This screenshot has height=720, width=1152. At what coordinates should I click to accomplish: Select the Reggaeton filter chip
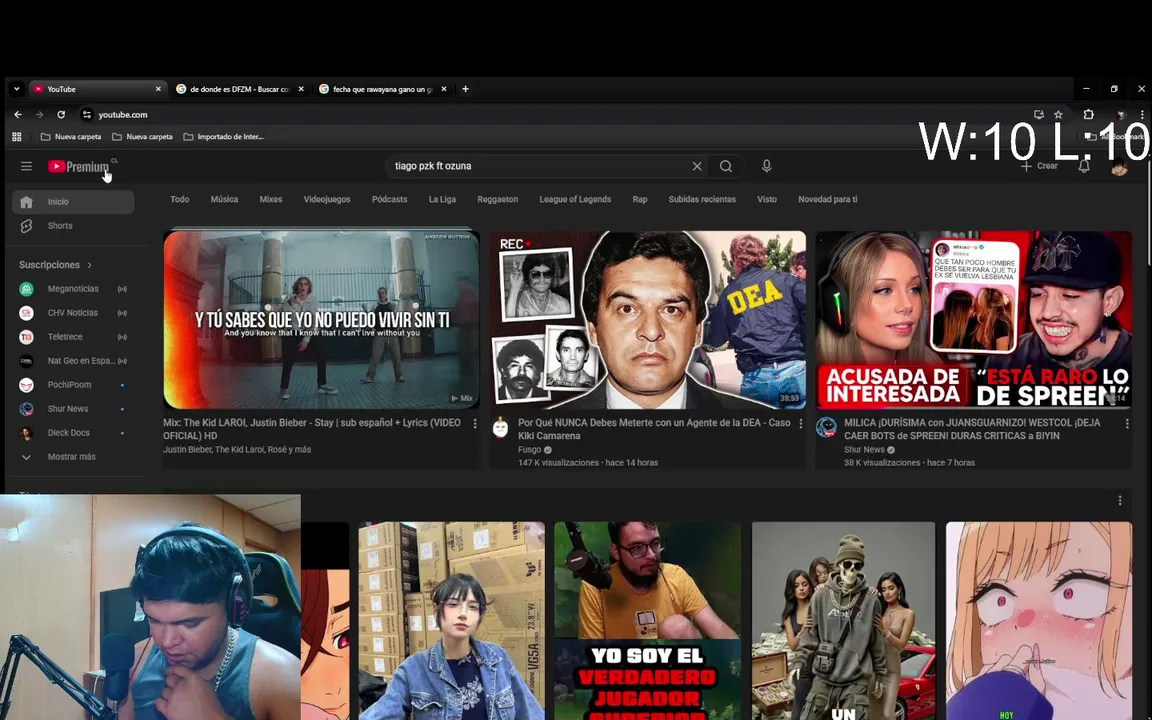[497, 199]
